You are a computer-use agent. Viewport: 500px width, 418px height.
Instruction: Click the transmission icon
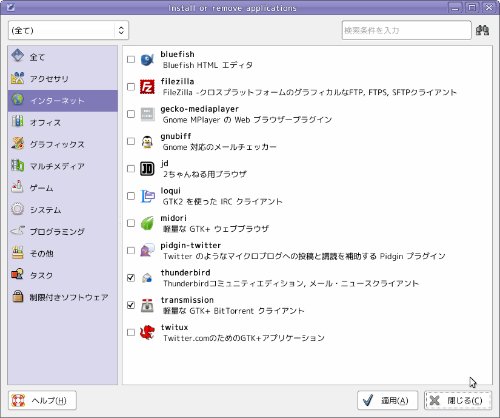tap(147, 305)
